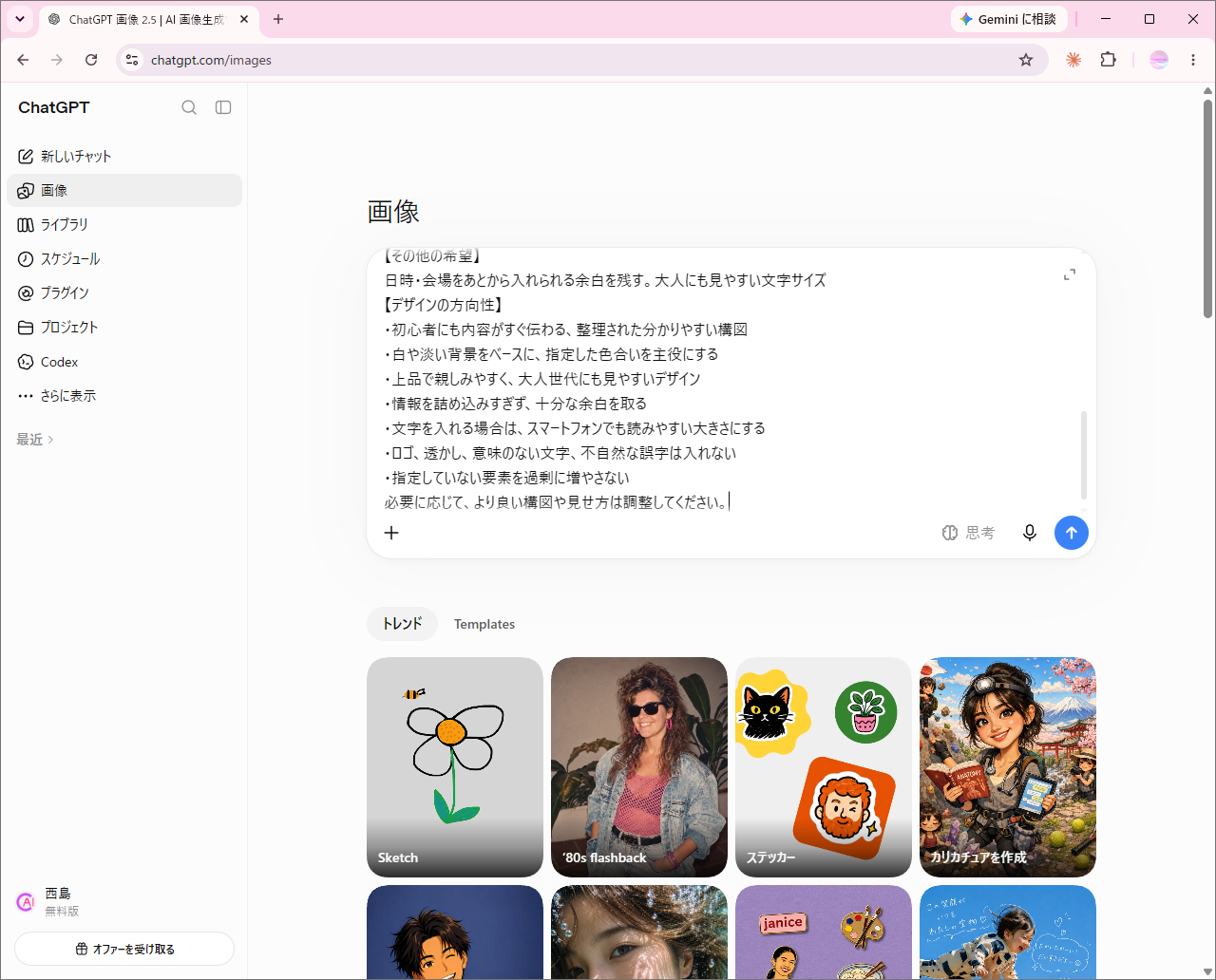Open the Chrome profile avatar

point(1159,60)
